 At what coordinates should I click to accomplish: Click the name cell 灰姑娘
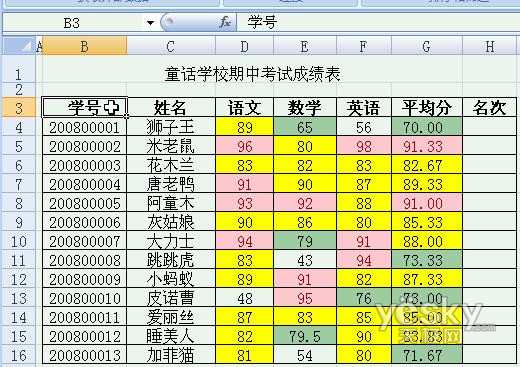click(x=171, y=222)
